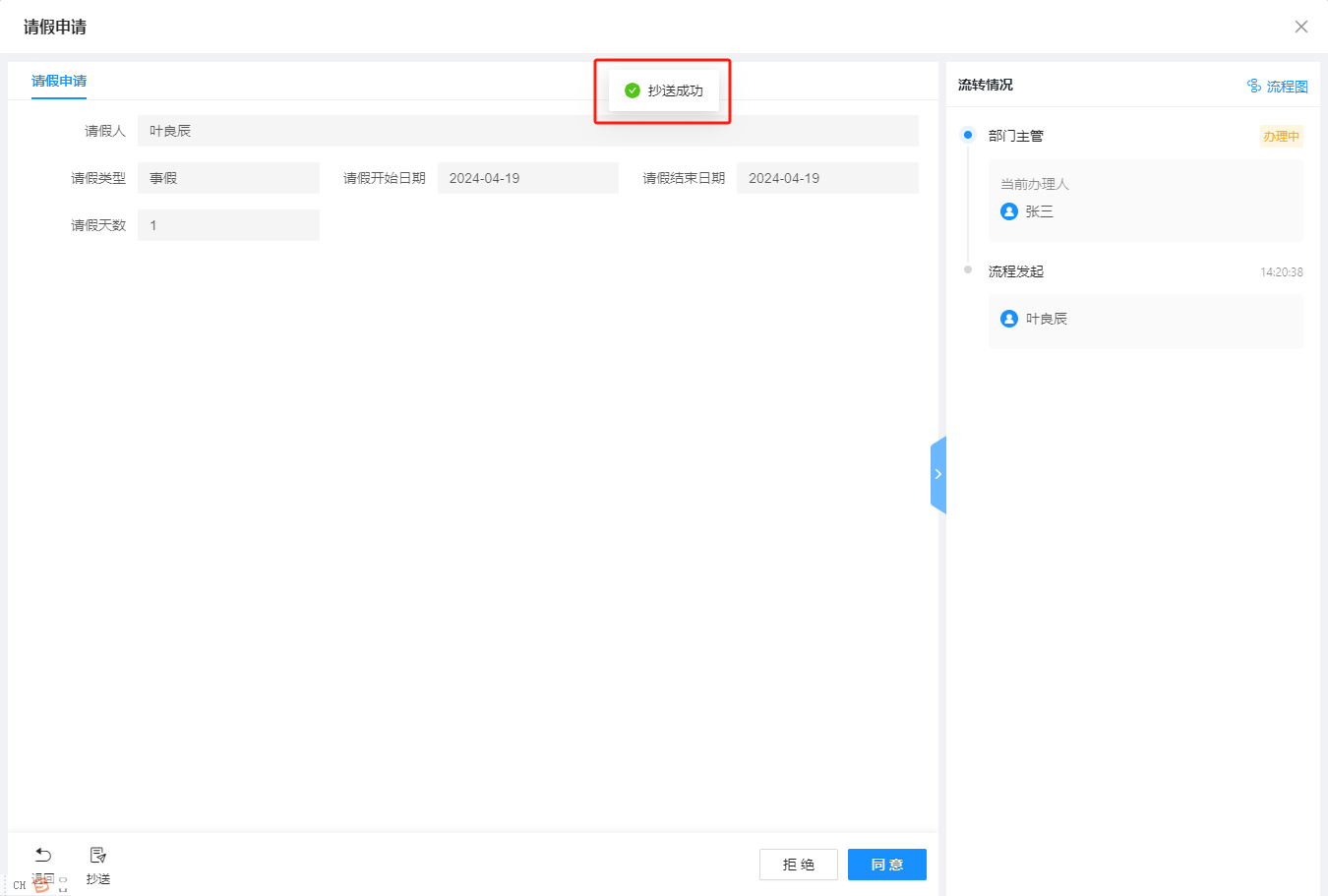Click the 办理中 status tag

[x=1281, y=137]
